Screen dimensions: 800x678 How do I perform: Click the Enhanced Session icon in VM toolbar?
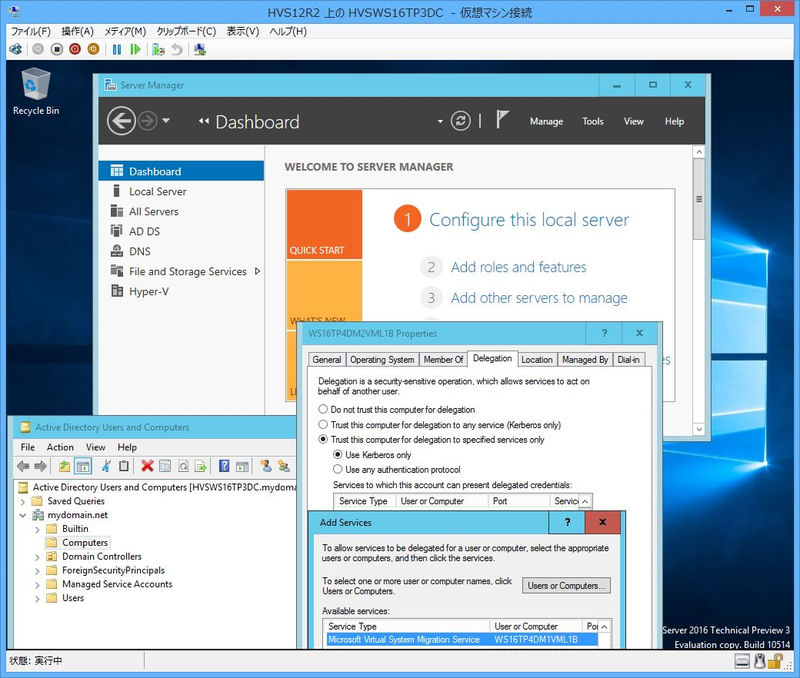click(200, 49)
